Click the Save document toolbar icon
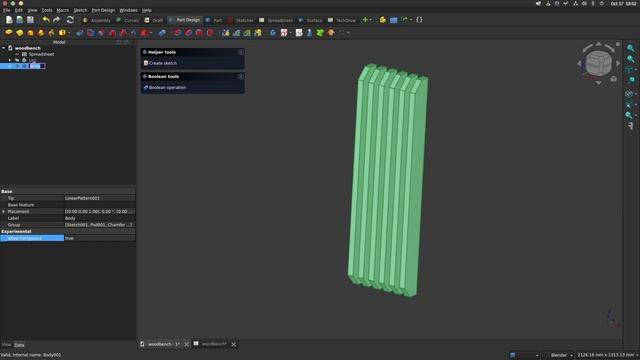 (x=31, y=20)
